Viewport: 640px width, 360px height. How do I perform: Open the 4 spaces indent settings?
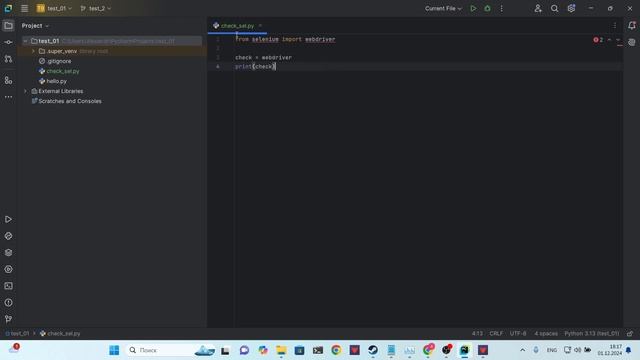point(546,333)
